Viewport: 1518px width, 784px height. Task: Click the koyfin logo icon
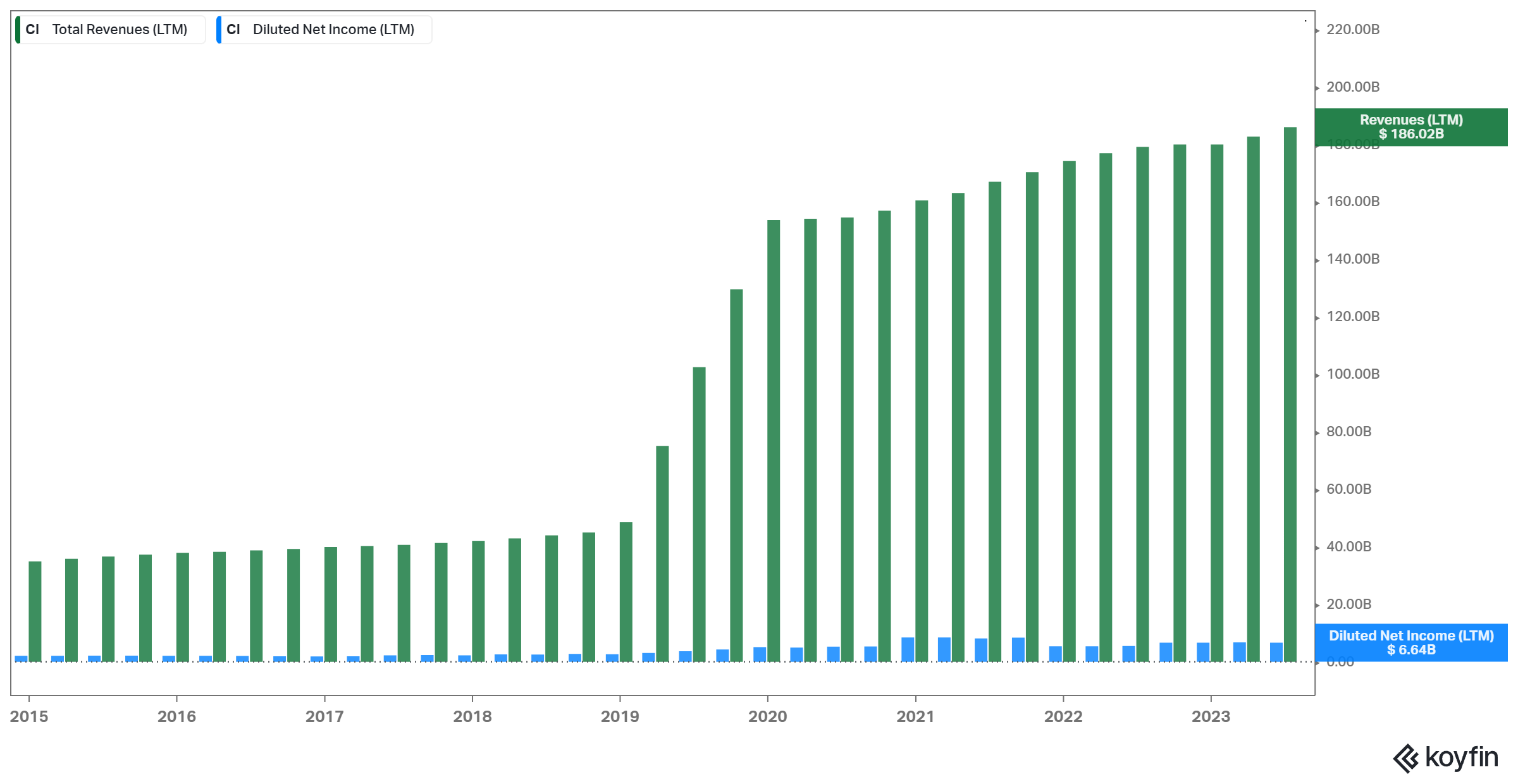coord(1405,758)
